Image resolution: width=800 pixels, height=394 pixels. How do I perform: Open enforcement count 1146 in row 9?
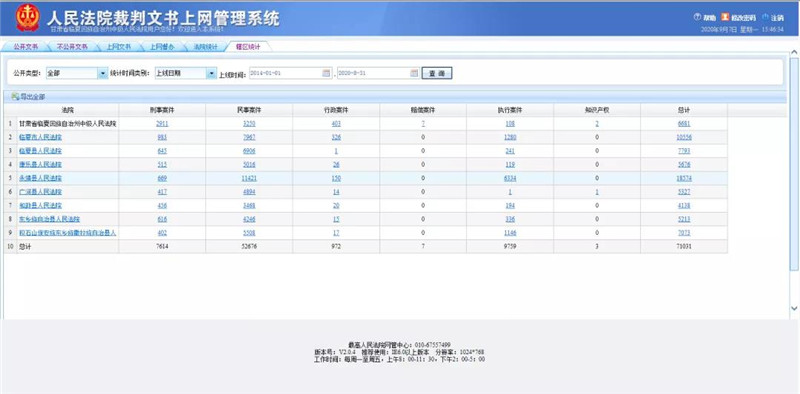(510, 233)
